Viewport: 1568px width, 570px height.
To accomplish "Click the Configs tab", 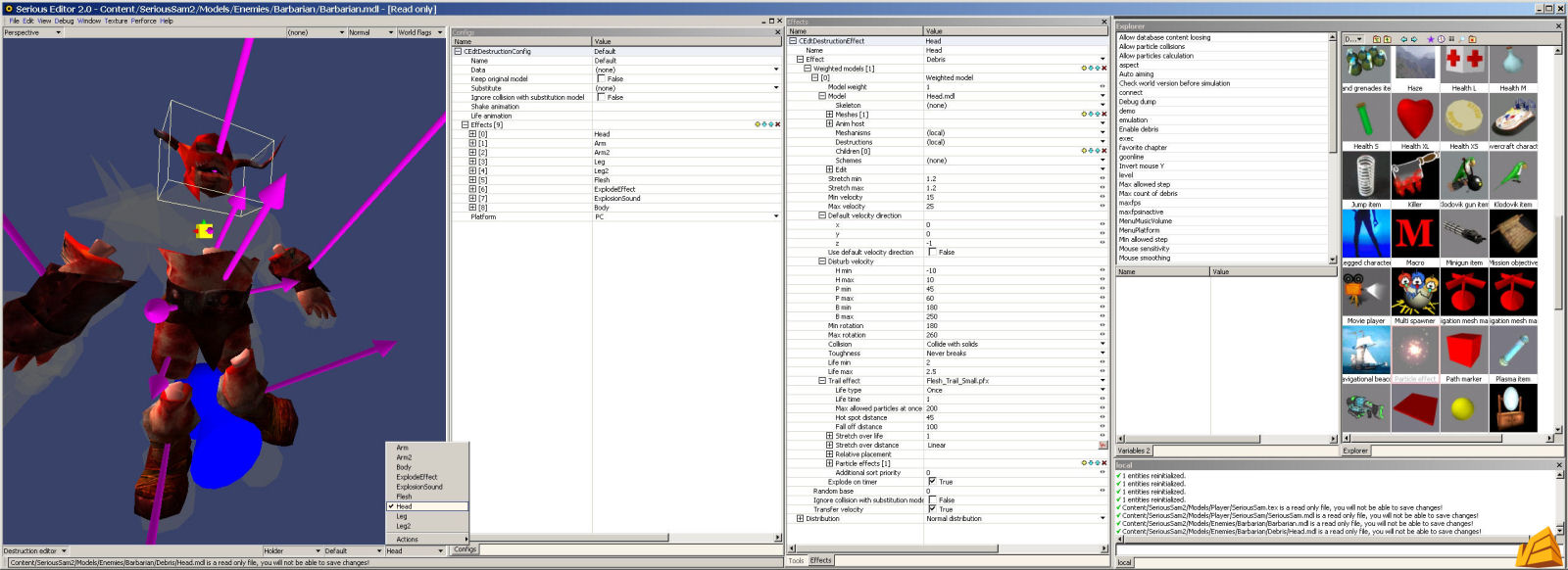I will tap(465, 549).
